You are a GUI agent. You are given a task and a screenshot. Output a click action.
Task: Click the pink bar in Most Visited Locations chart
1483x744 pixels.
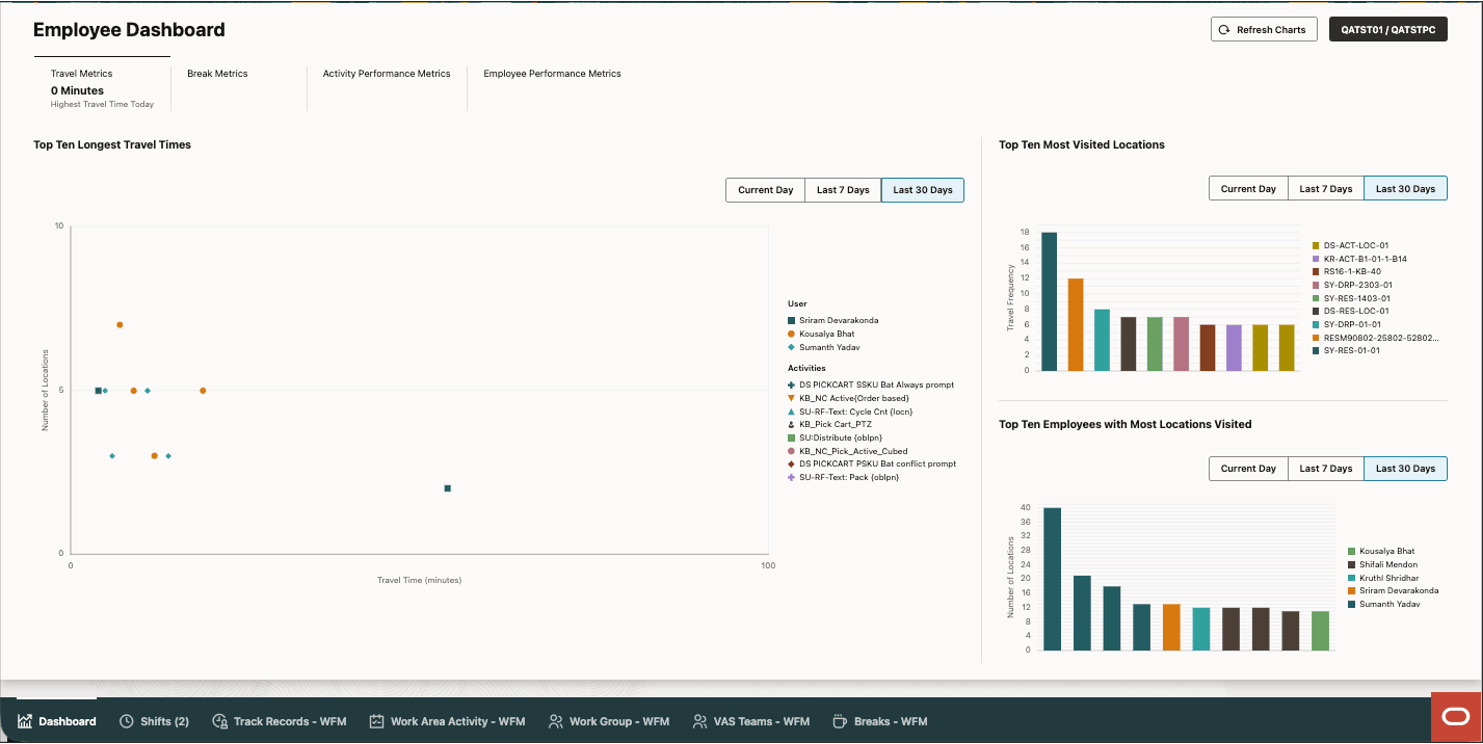pos(1181,344)
